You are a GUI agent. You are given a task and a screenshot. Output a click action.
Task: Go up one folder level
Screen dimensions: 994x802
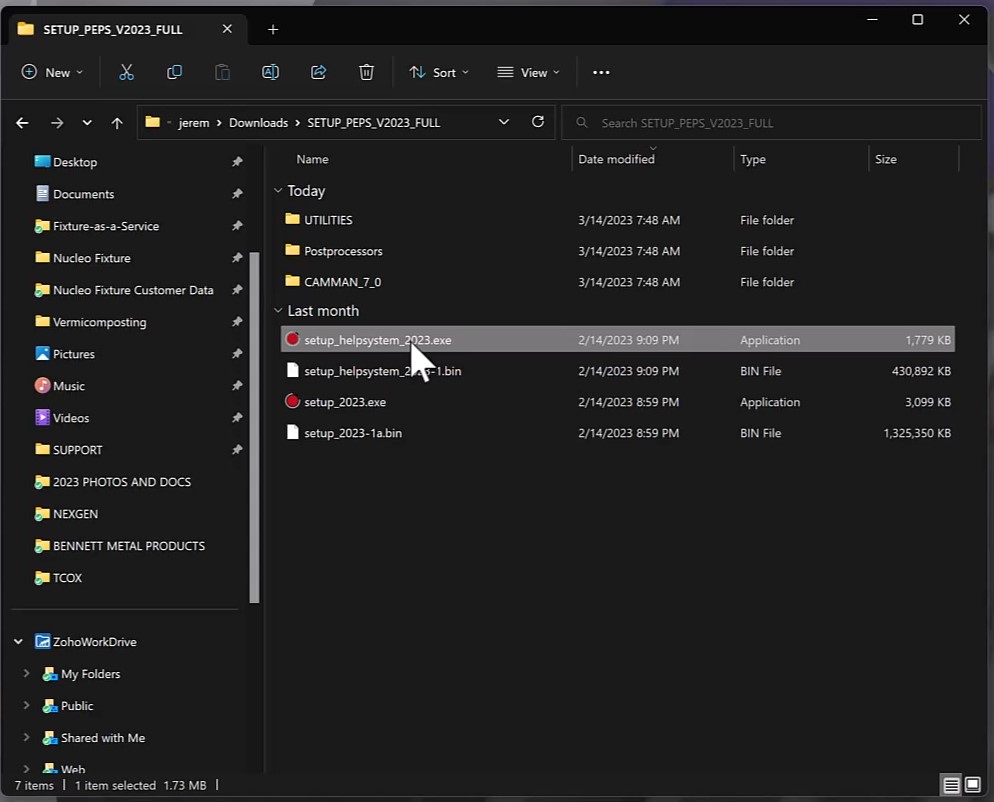(x=117, y=123)
